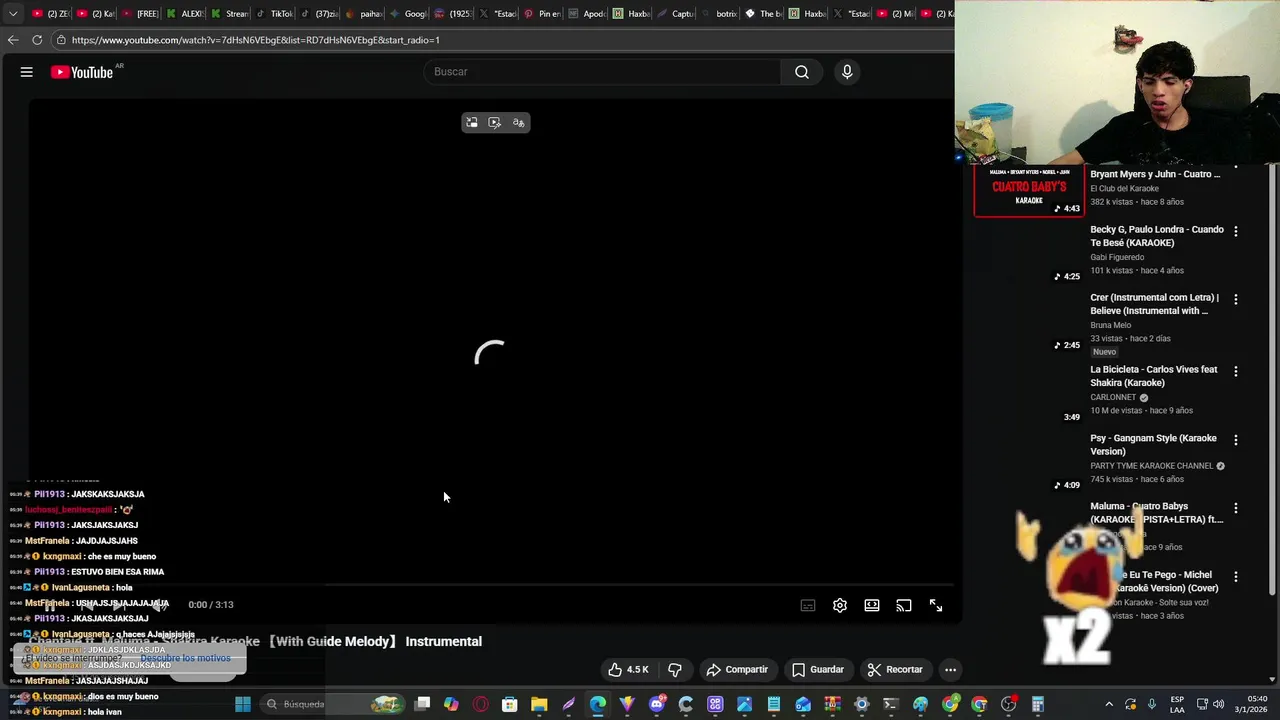Open volume control in the system tray

coord(1219,704)
